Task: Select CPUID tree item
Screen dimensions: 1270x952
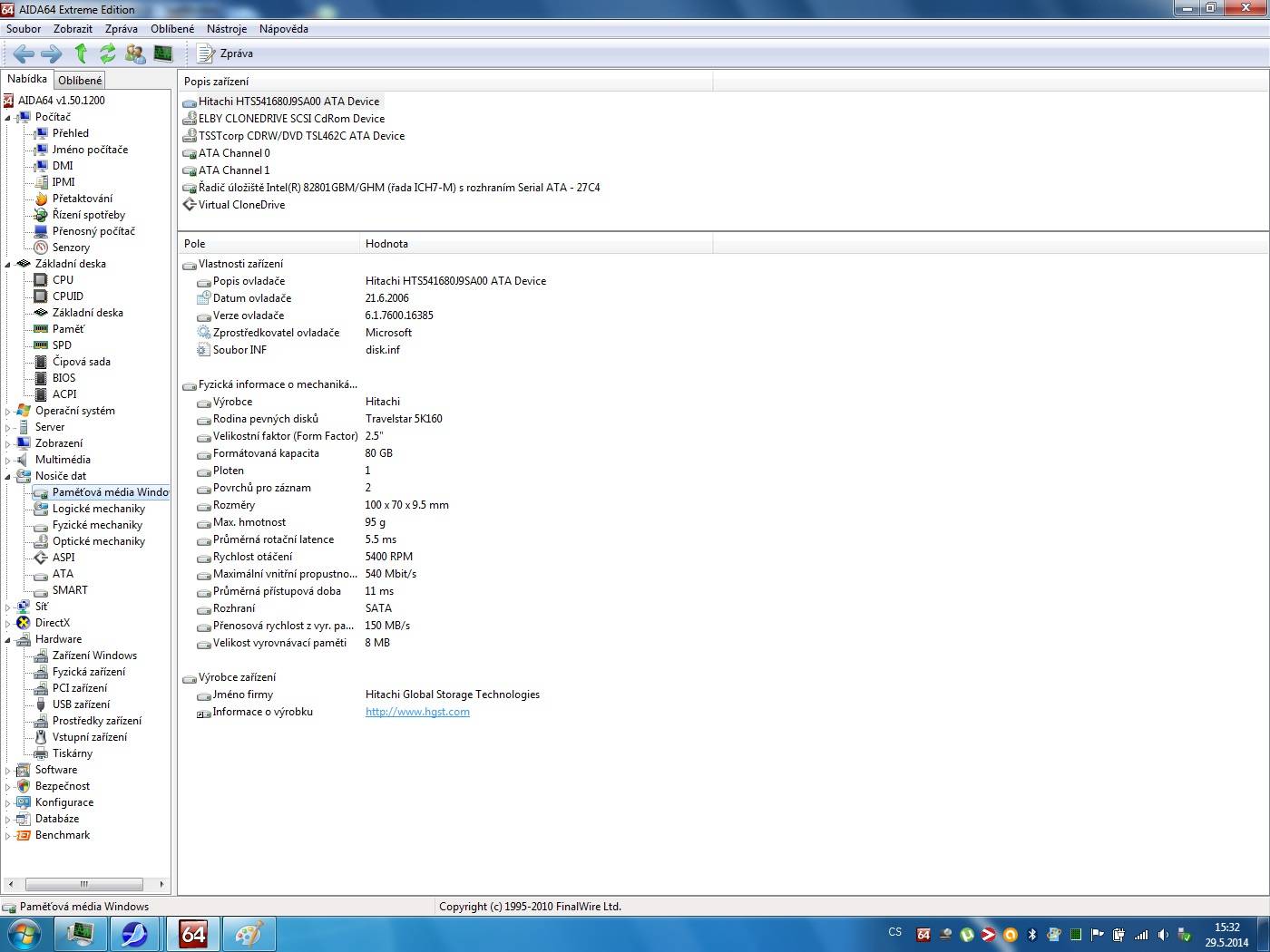Action: [68, 296]
